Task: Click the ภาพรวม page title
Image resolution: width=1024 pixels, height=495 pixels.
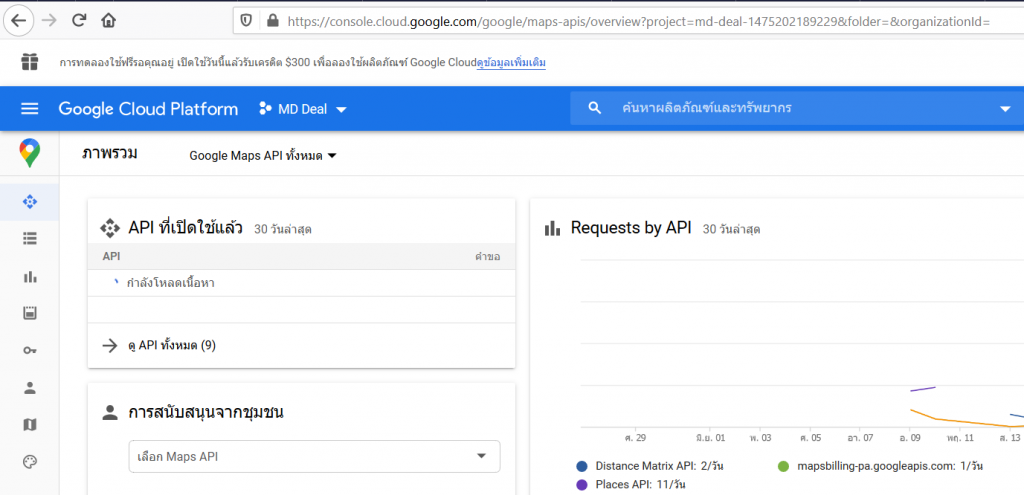Action: tap(110, 154)
